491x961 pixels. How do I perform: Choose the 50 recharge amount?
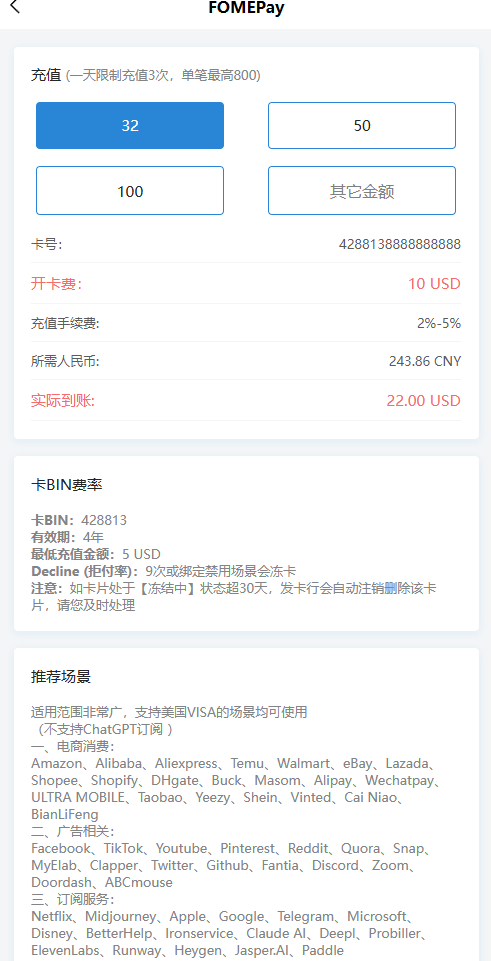point(362,126)
